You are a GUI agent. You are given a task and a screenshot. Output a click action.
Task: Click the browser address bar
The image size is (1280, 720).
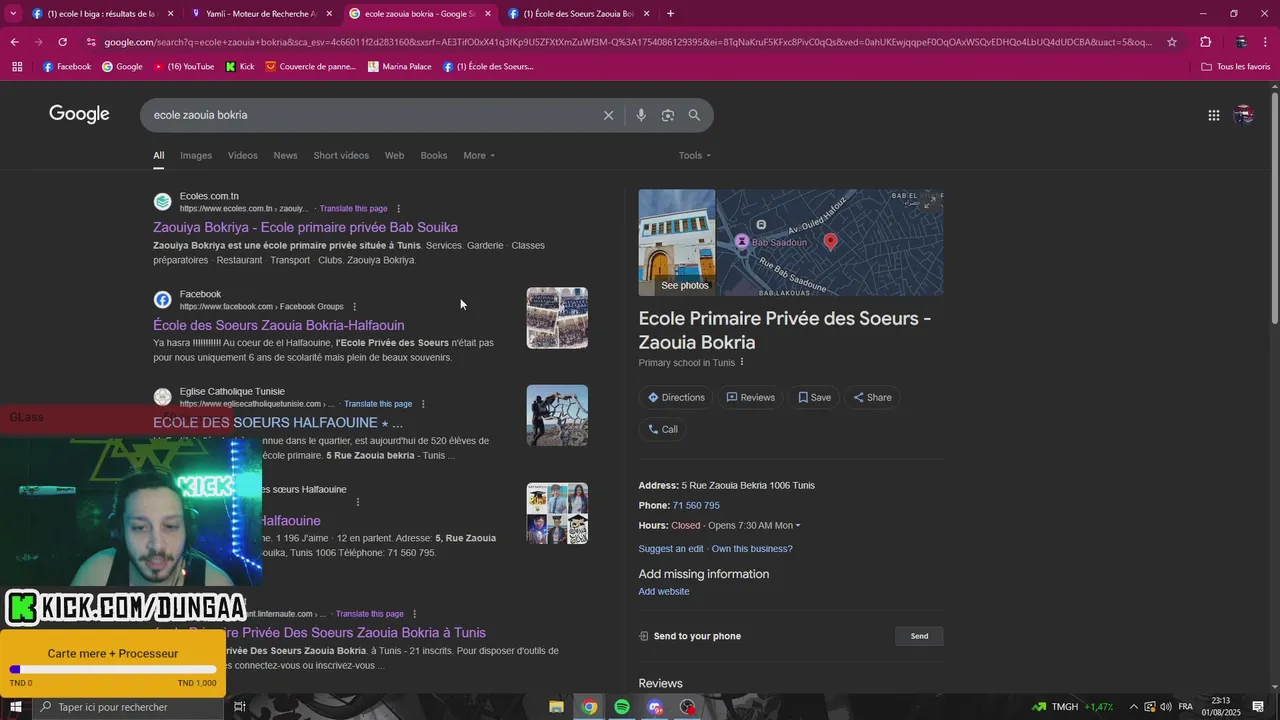pos(628,42)
